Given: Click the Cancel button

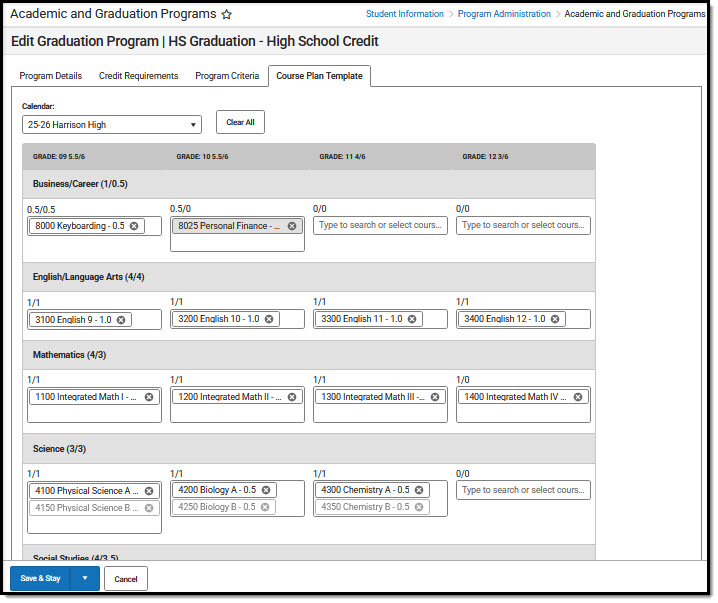Looking at the screenshot, I should tap(126, 579).
